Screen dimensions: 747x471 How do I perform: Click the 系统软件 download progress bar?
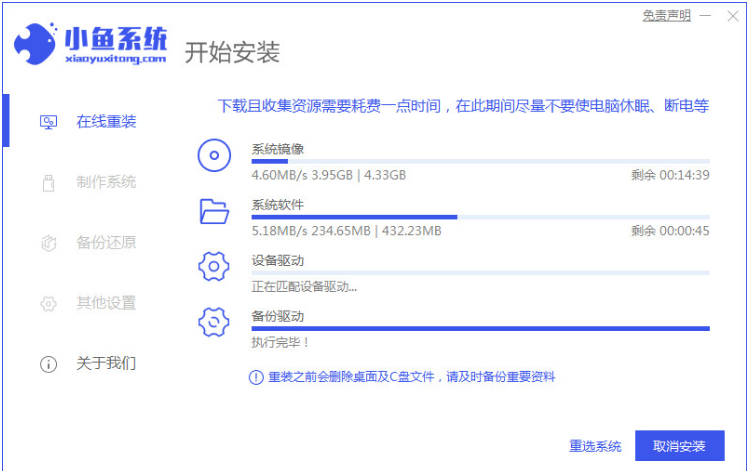[x=480, y=217]
